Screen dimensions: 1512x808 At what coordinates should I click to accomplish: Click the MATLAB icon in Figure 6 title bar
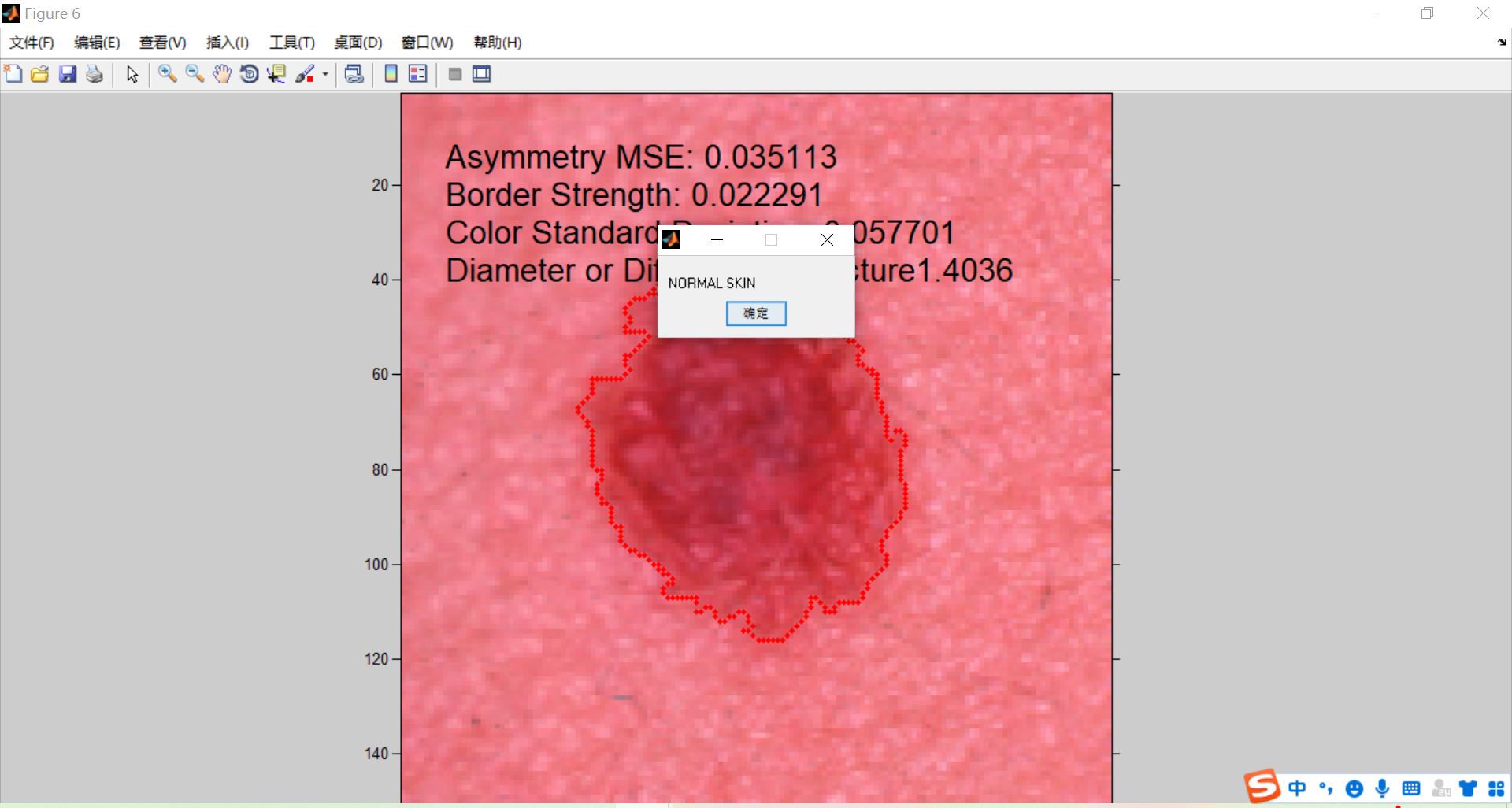click(11, 13)
